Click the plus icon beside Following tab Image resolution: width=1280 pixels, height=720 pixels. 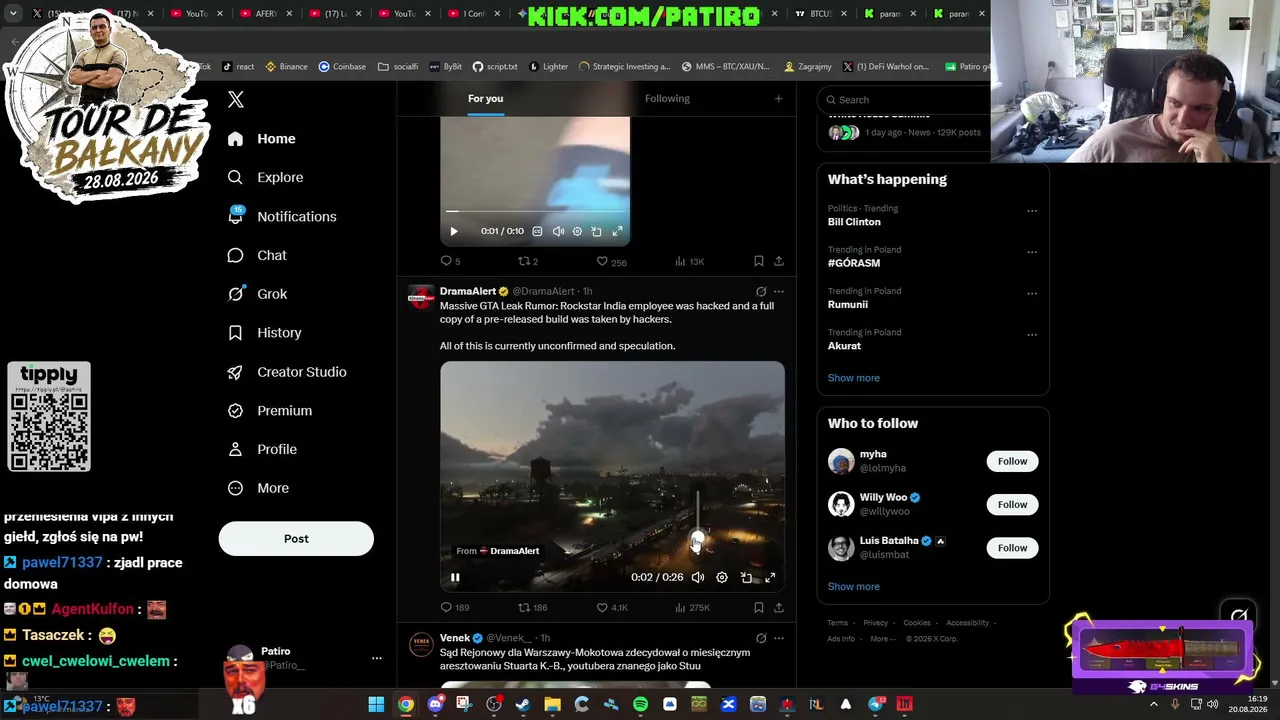click(x=778, y=98)
